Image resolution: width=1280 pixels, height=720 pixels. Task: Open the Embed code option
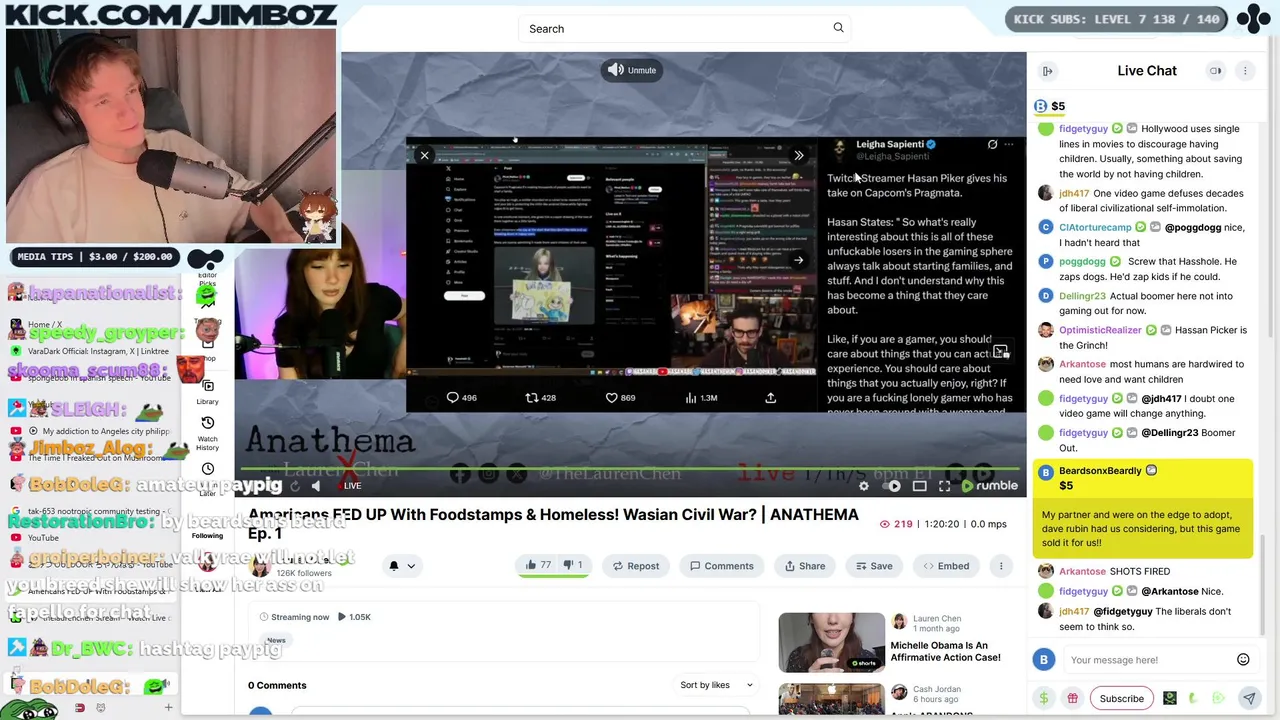[945, 566]
